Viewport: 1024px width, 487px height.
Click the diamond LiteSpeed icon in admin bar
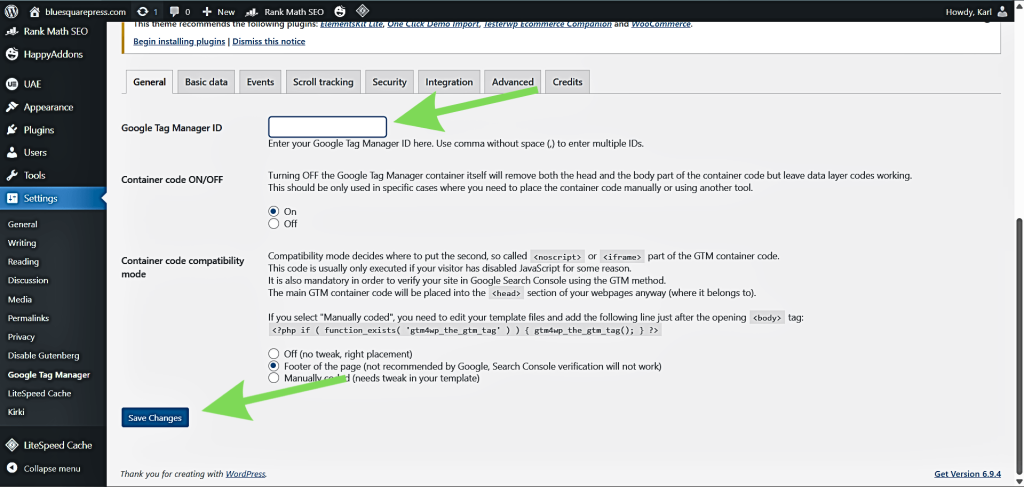[x=363, y=11]
